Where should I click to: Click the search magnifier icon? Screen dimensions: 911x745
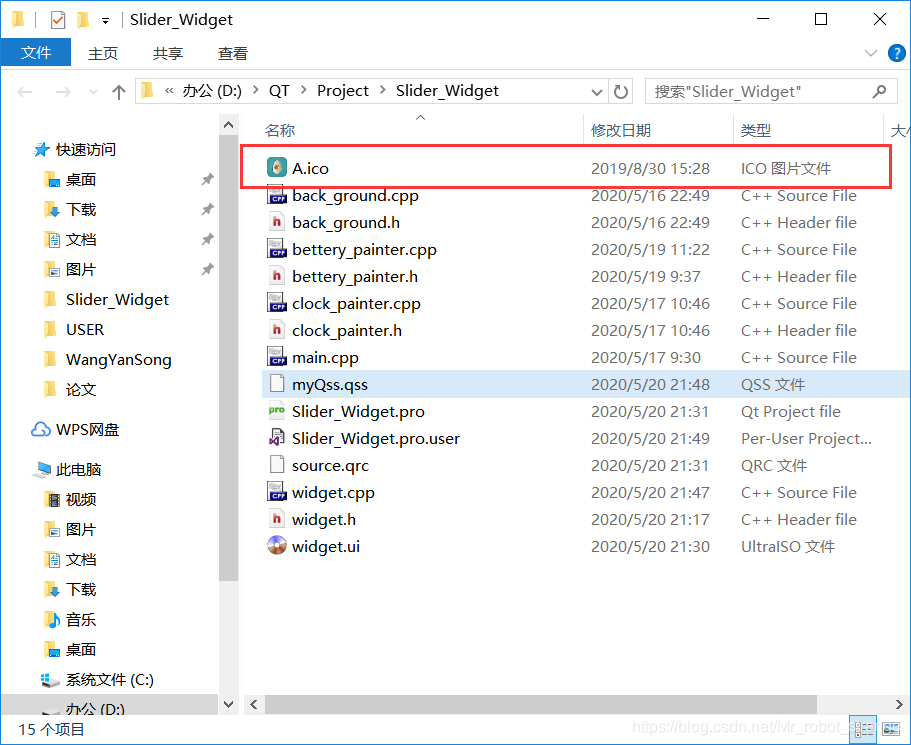coord(880,91)
